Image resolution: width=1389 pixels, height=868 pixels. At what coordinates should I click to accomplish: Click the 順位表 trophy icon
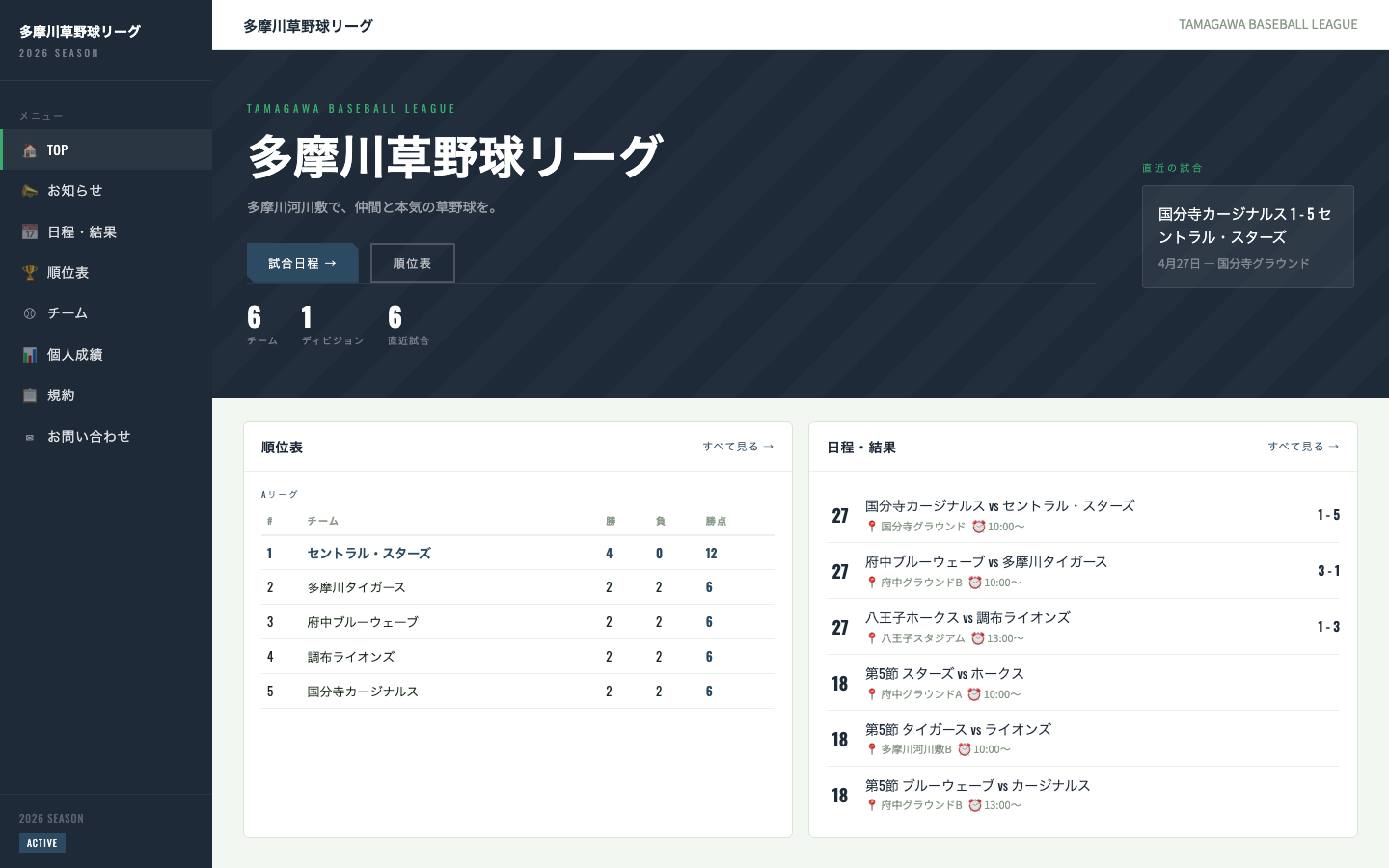tap(30, 273)
